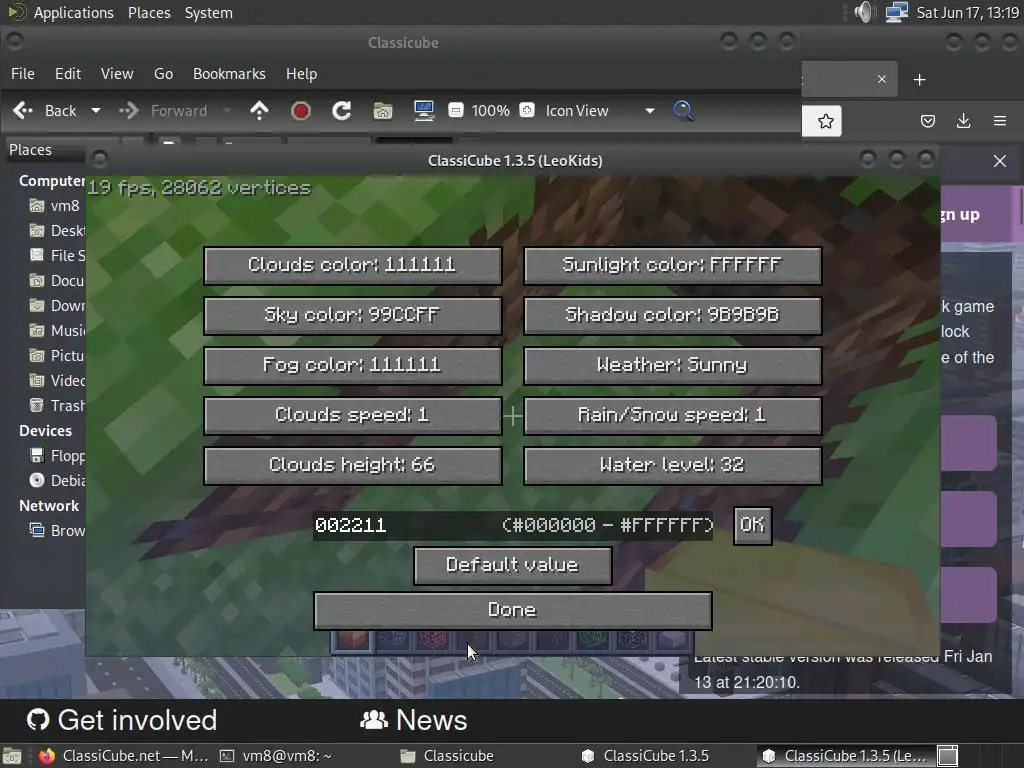
Task: Click Done to close environment settings
Action: [513, 611]
